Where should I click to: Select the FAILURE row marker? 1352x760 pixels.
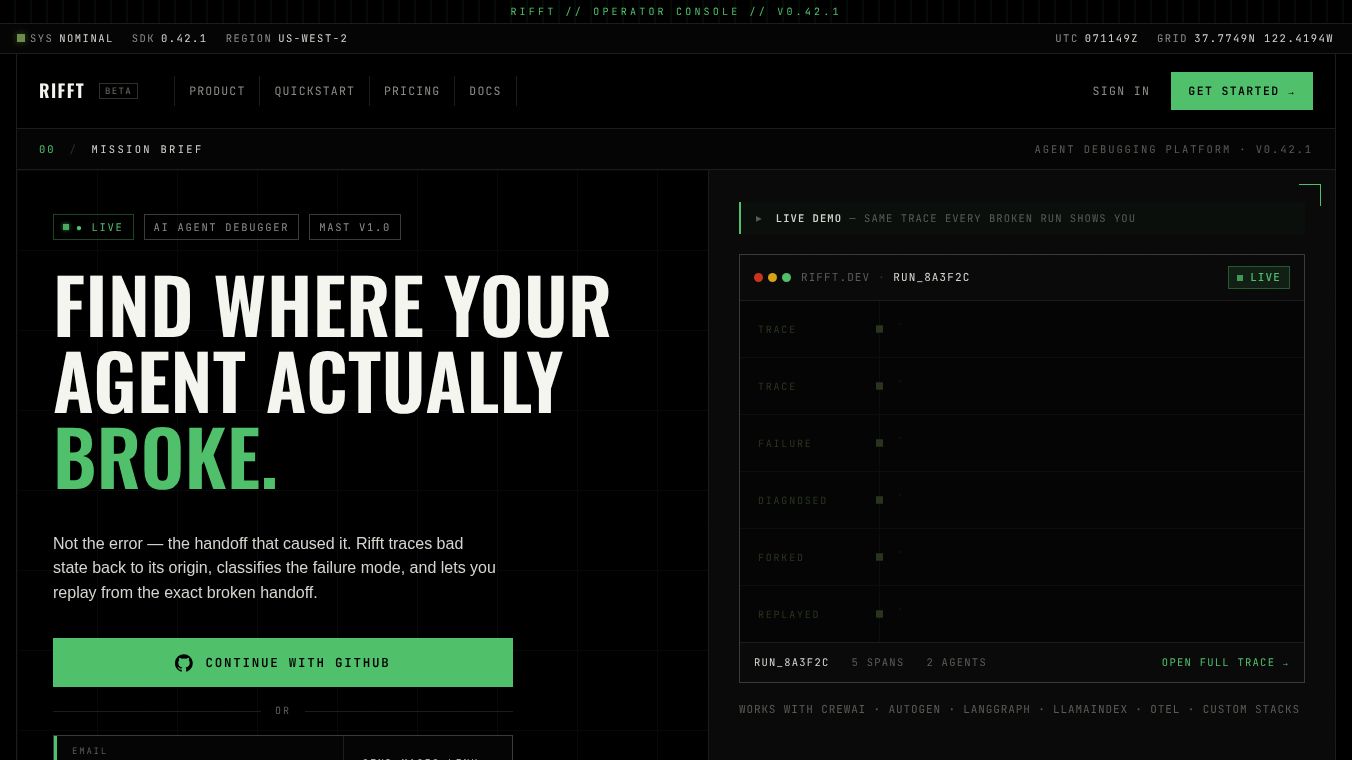pyautogui.click(x=879, y=443)
